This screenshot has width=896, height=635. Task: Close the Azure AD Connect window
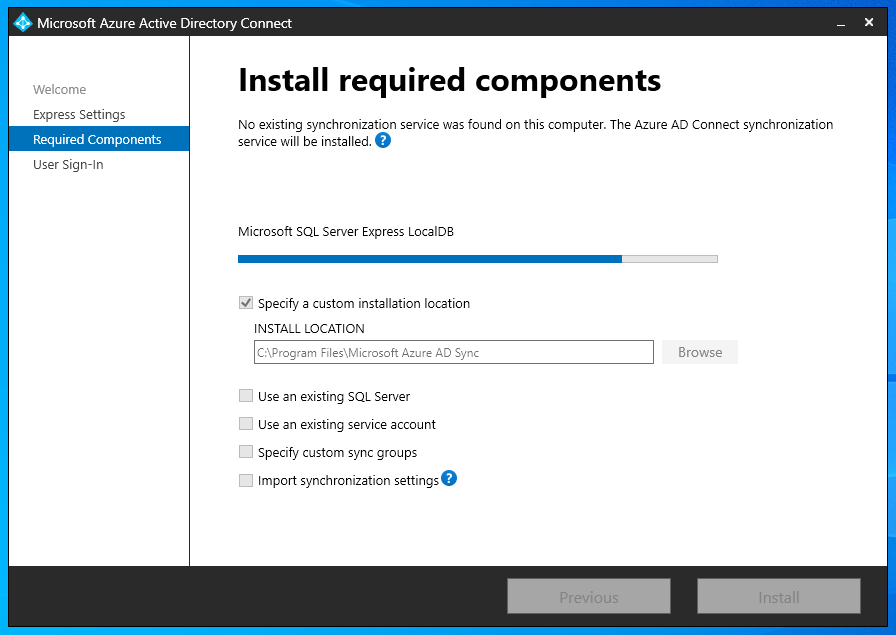coord(869,22)
